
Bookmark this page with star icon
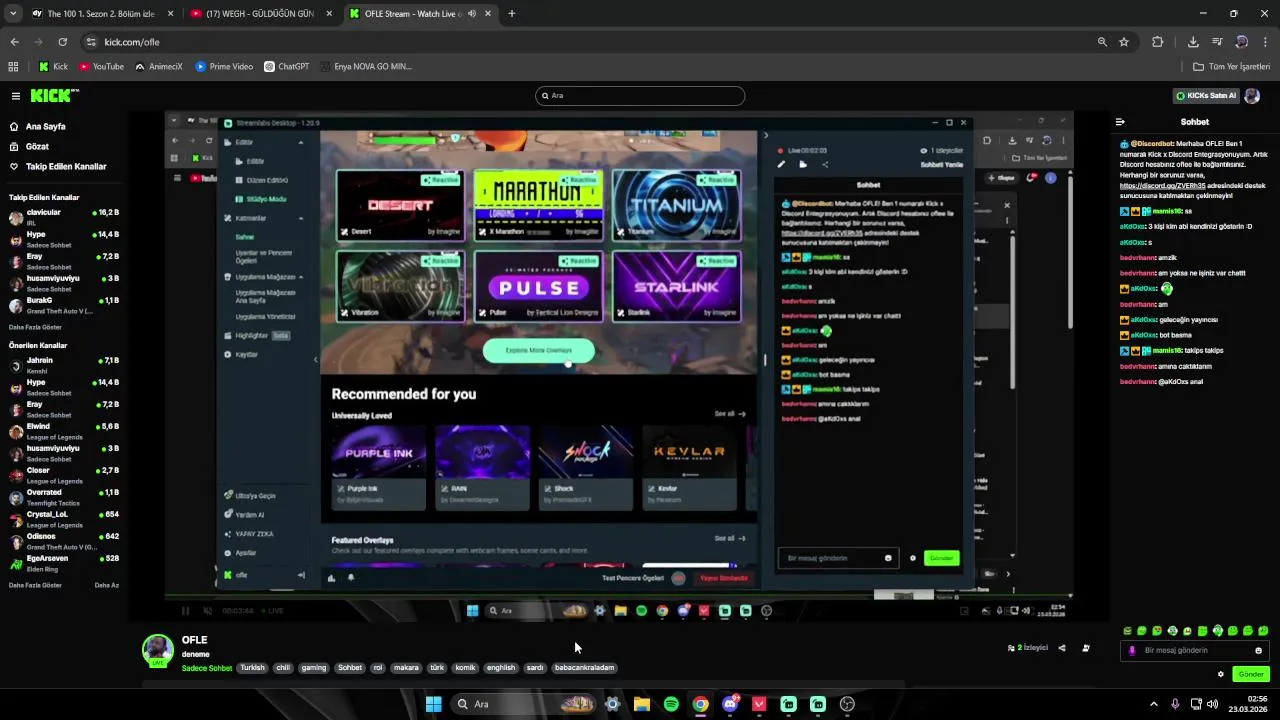point(1124,42)
